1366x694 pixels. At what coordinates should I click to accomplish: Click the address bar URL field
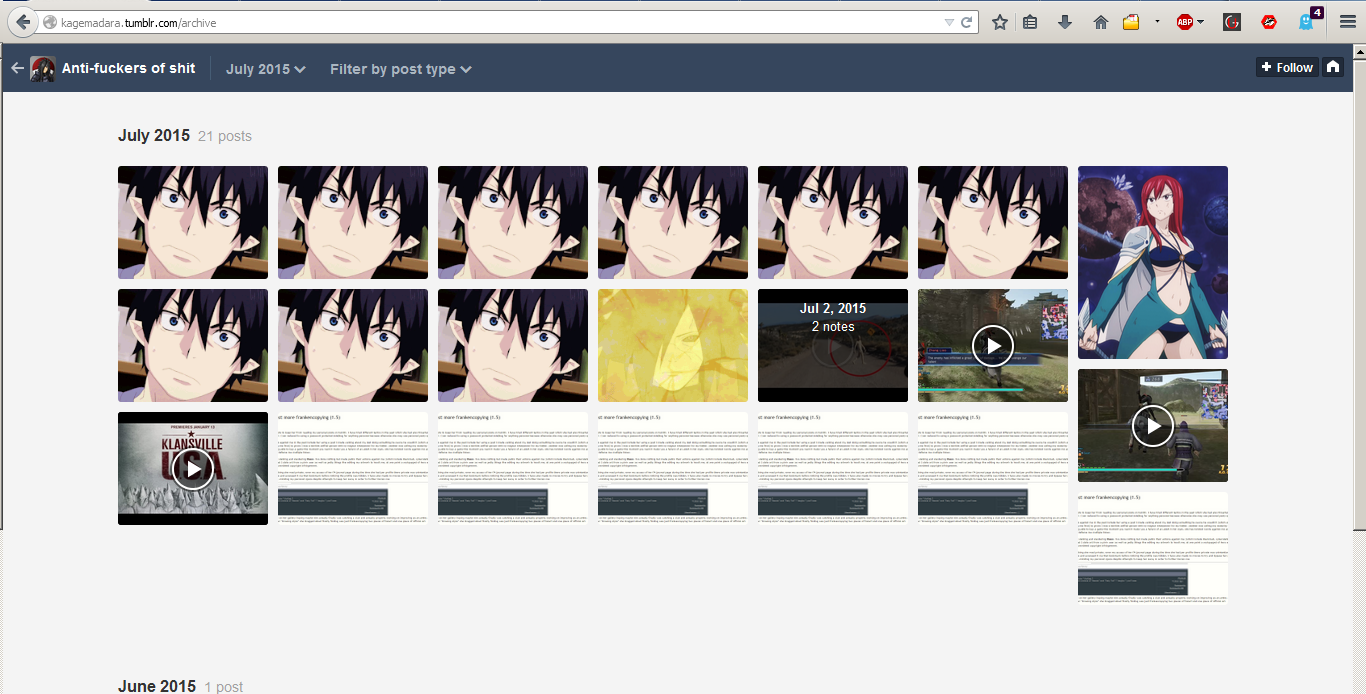(500, 22)
